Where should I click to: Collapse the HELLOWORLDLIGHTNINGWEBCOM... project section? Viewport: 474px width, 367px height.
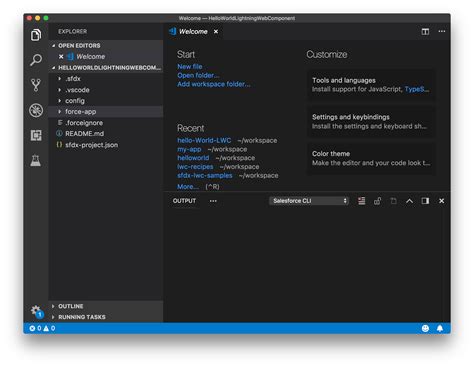(x=53, y=68)
